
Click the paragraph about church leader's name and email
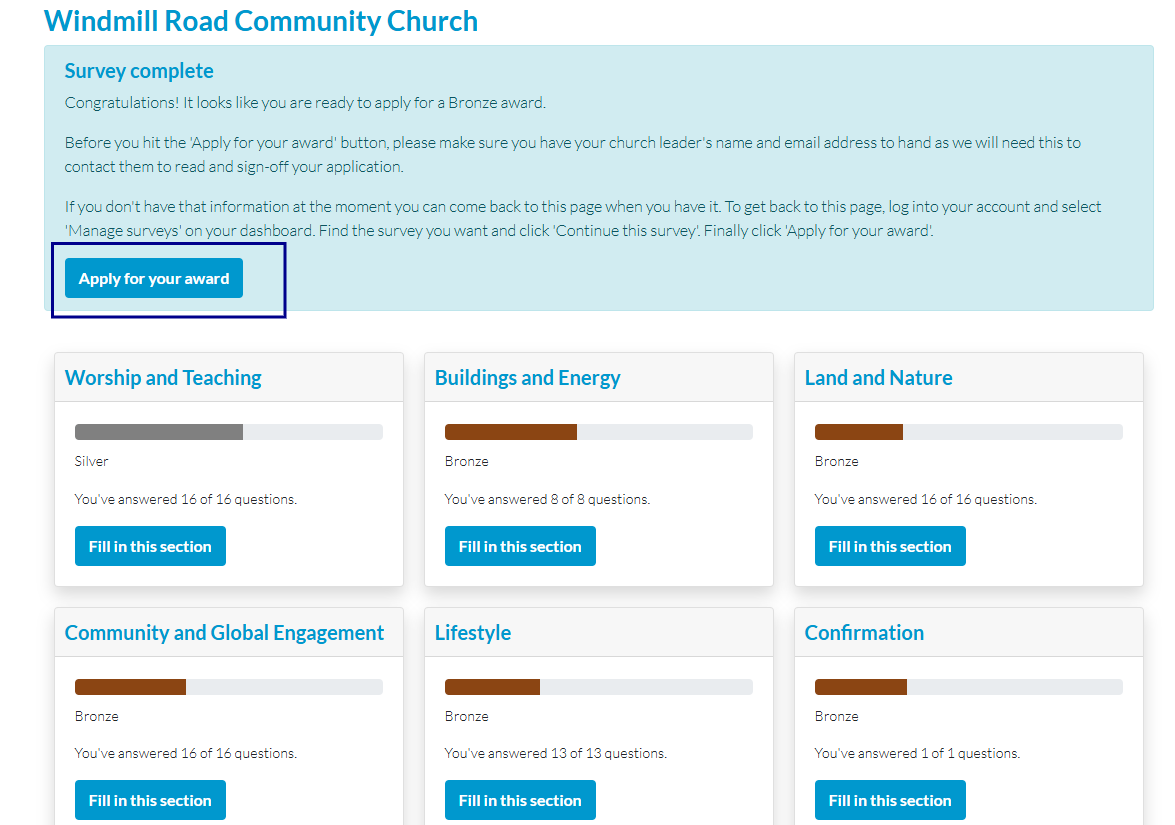(x=573, y=154)
